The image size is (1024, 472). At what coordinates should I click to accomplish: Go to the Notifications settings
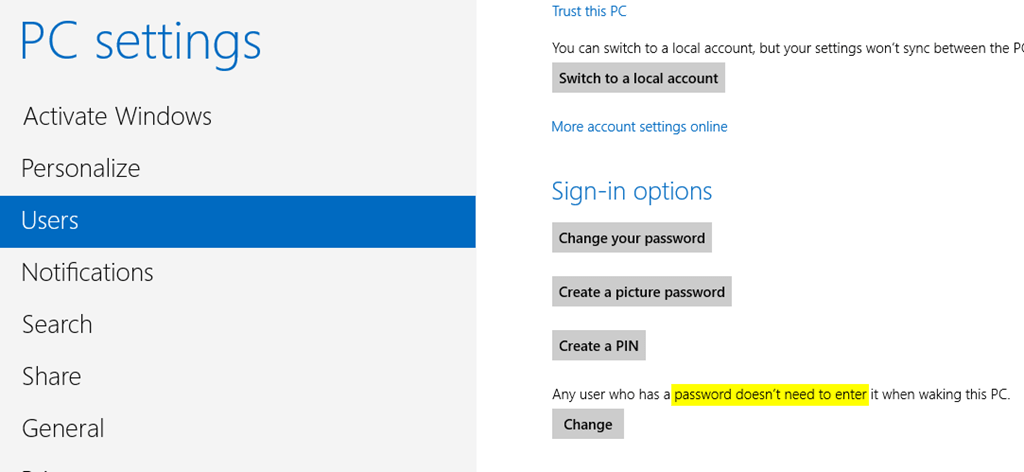coord(87,273)
